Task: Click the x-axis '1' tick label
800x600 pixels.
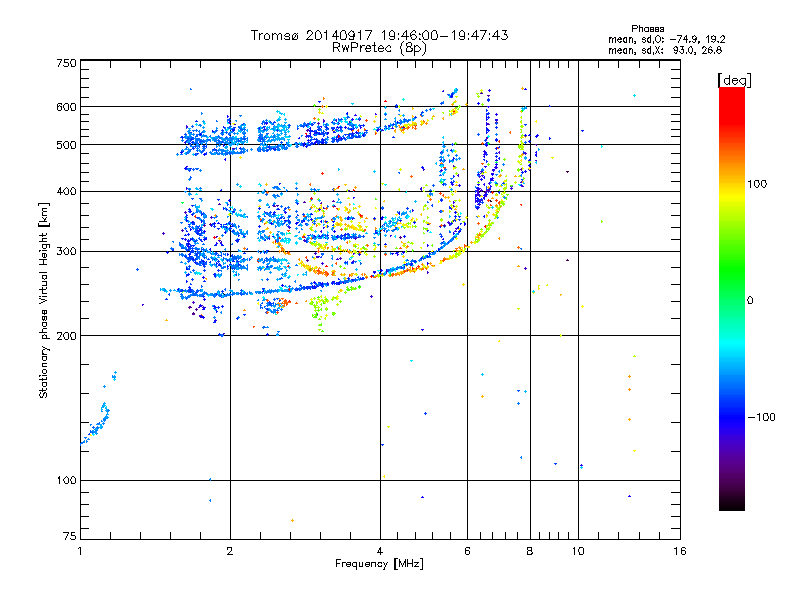Action: 80,551
